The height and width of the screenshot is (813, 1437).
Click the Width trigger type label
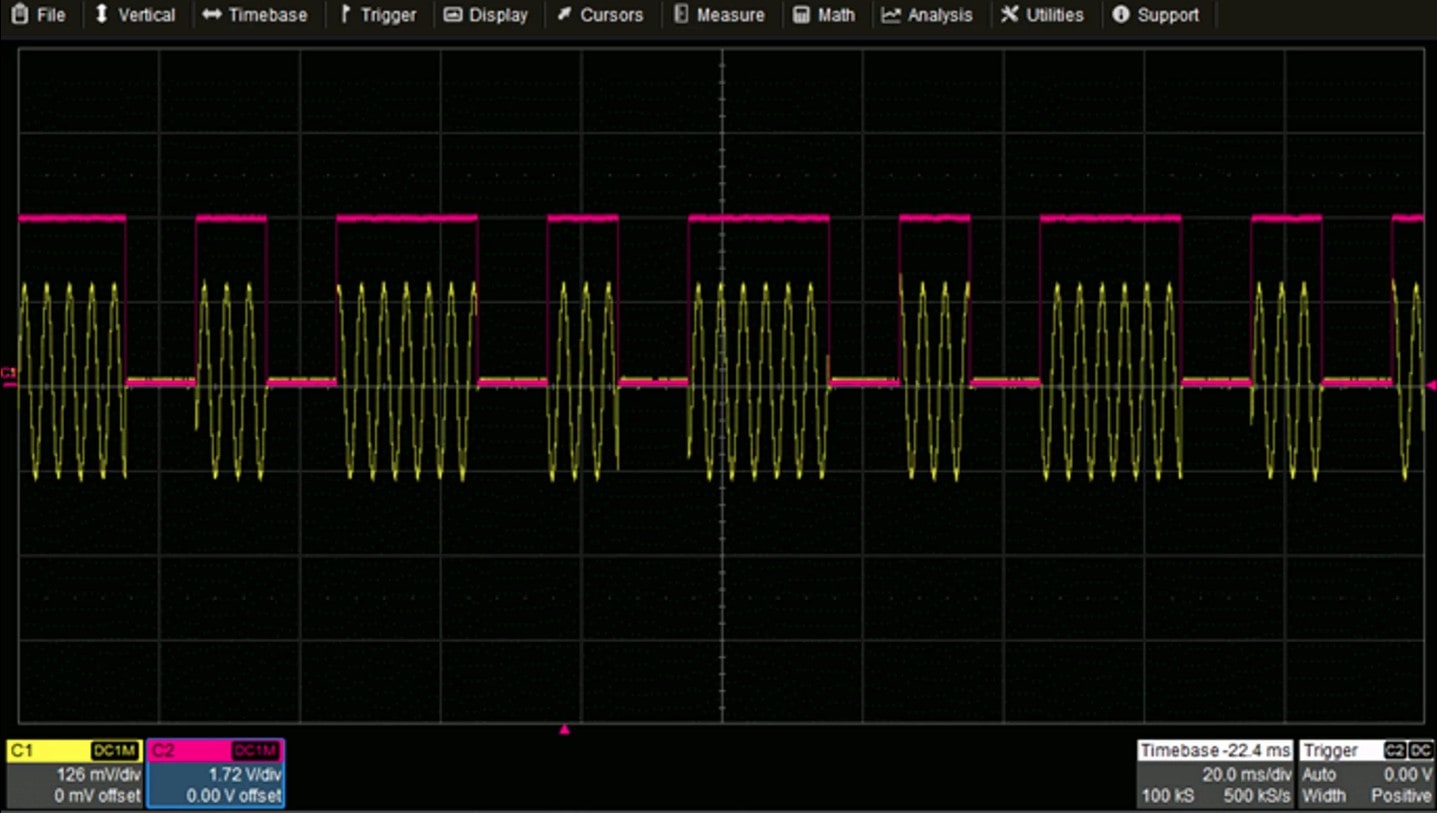tap(1322, 796)
